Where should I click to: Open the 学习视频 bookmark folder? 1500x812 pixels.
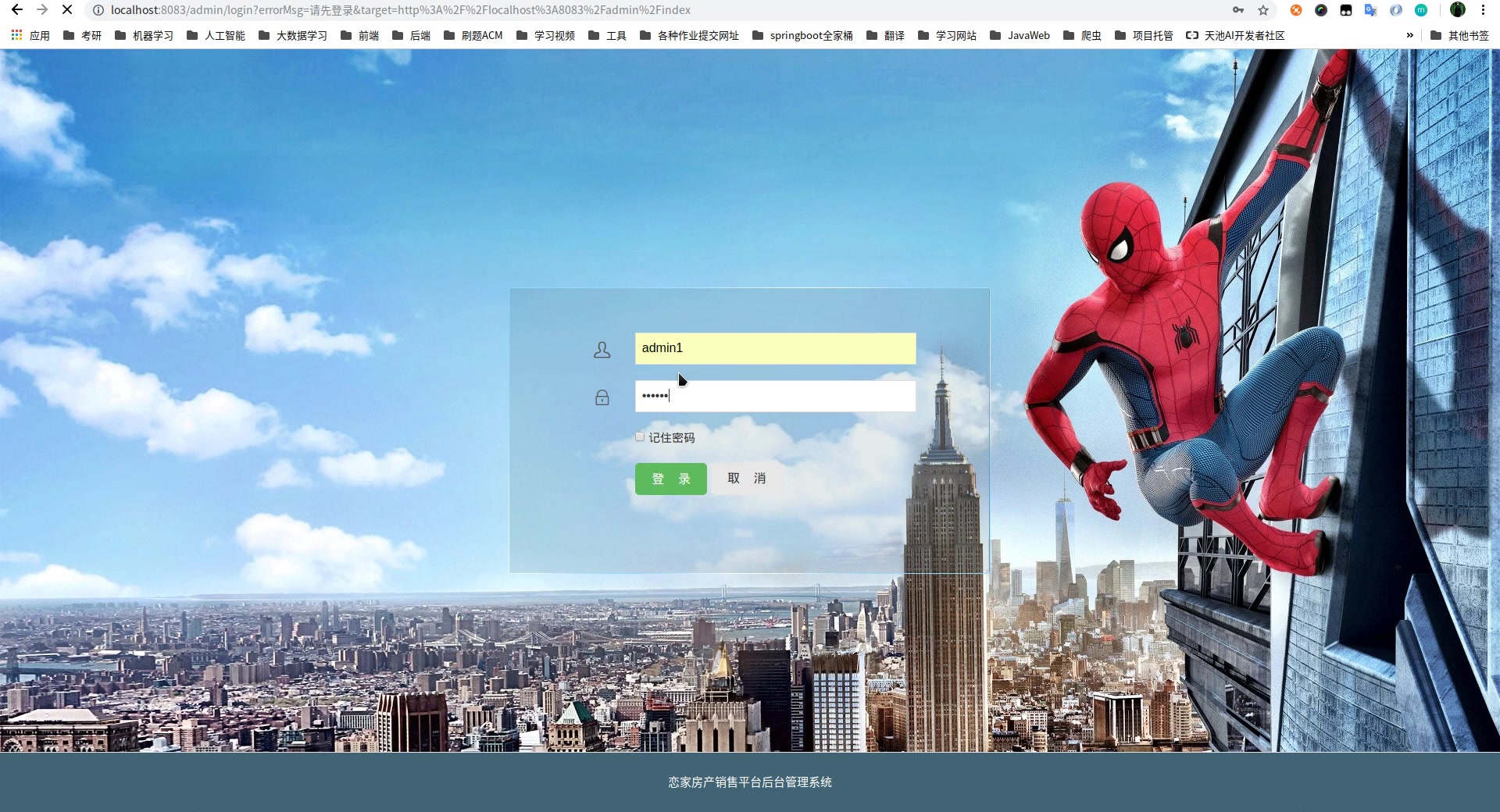(x=546, y=36)
